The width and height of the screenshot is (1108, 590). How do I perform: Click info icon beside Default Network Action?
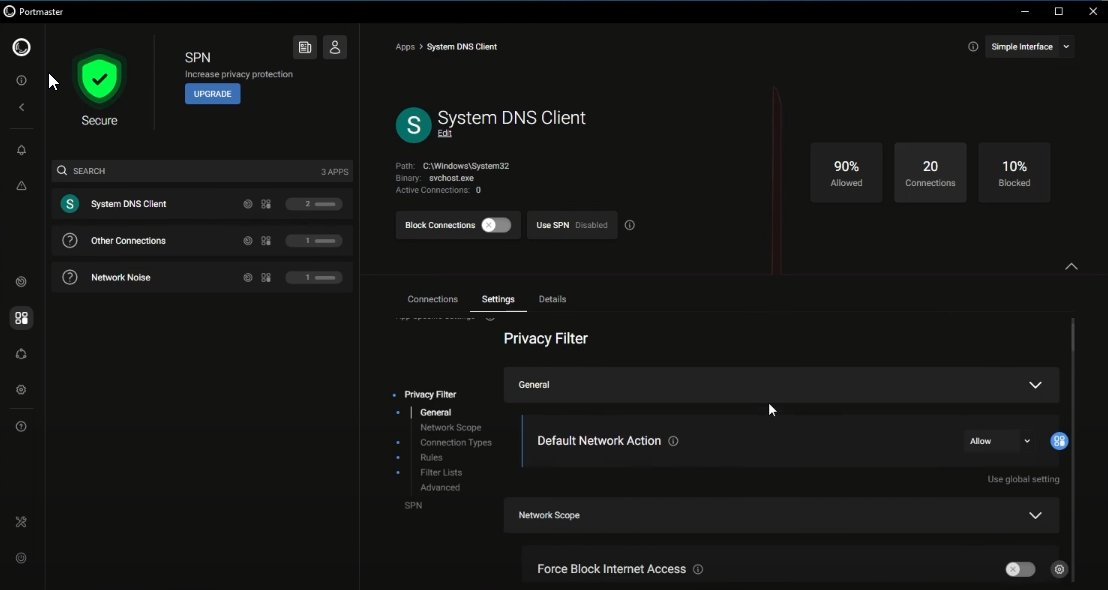[x=673, y=441]
